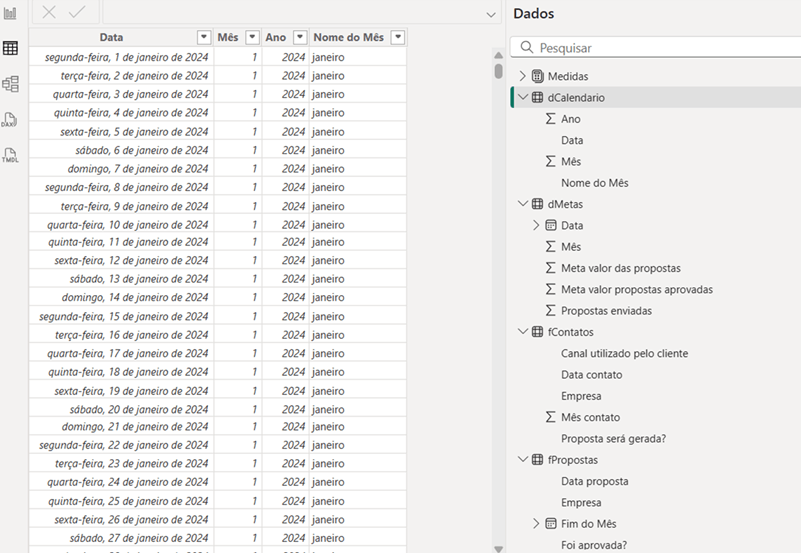Select the dCalendario table icon
The image size is (801, 553).
pyautogui.click(x=538, y=98)
